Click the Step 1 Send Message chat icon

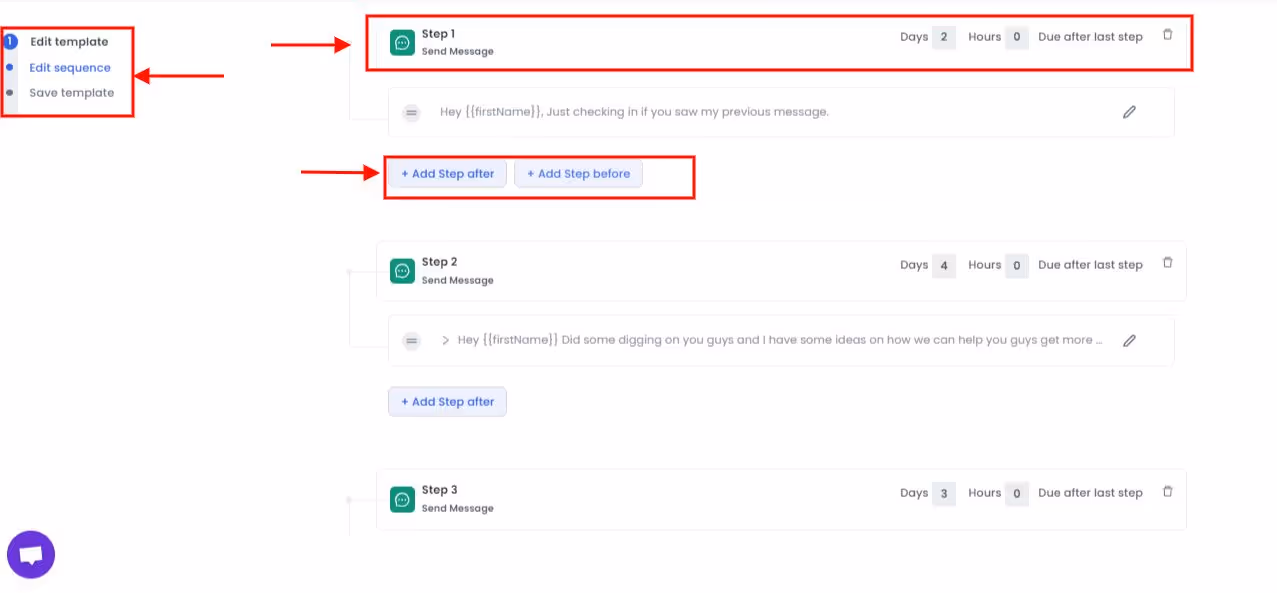[x=402, y=42]
